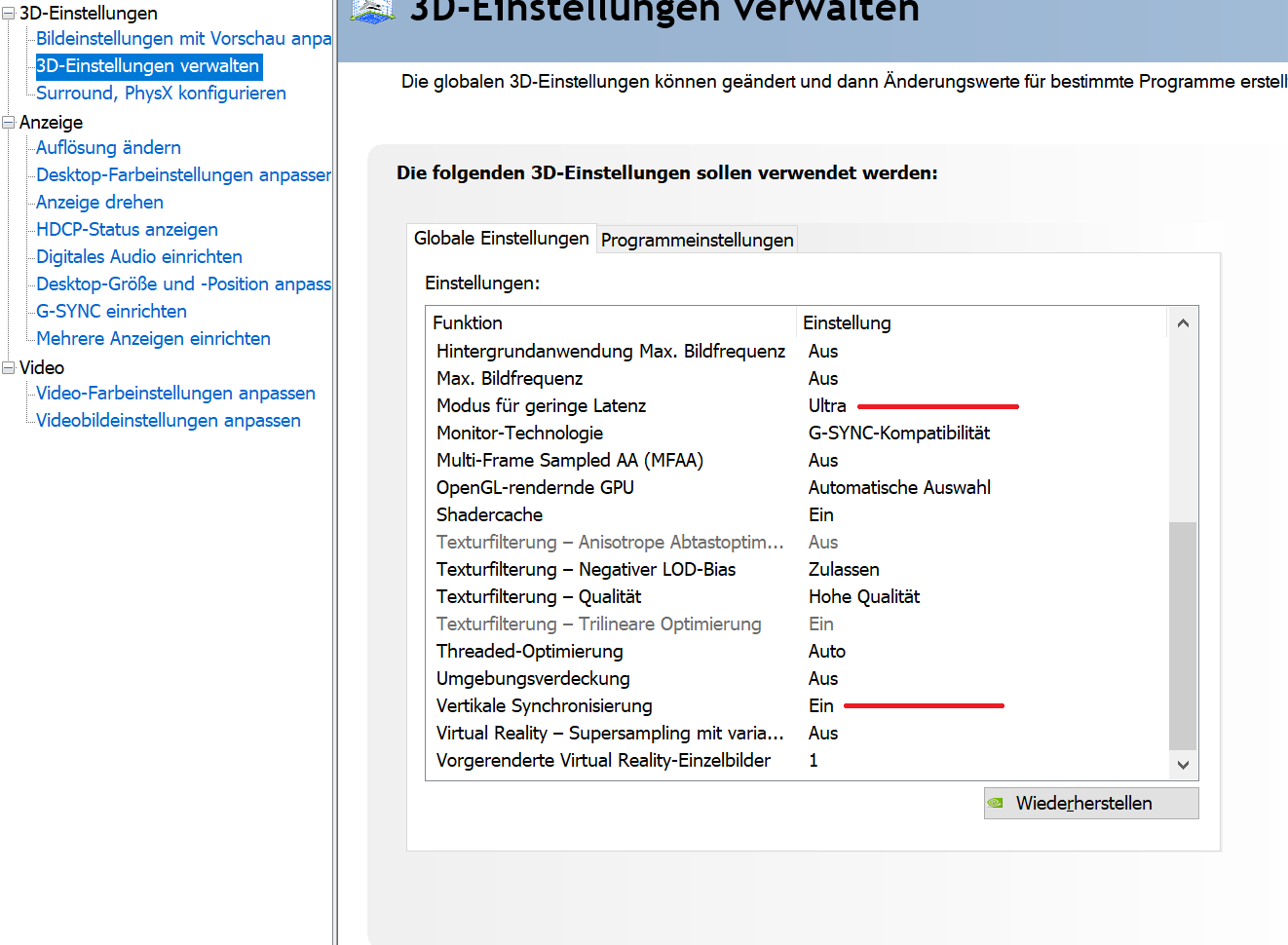This screenshot has height=945, width=1288.
Task: Collapse the 3D-Einstellungen tree node
Action: (x=9, y=14)
